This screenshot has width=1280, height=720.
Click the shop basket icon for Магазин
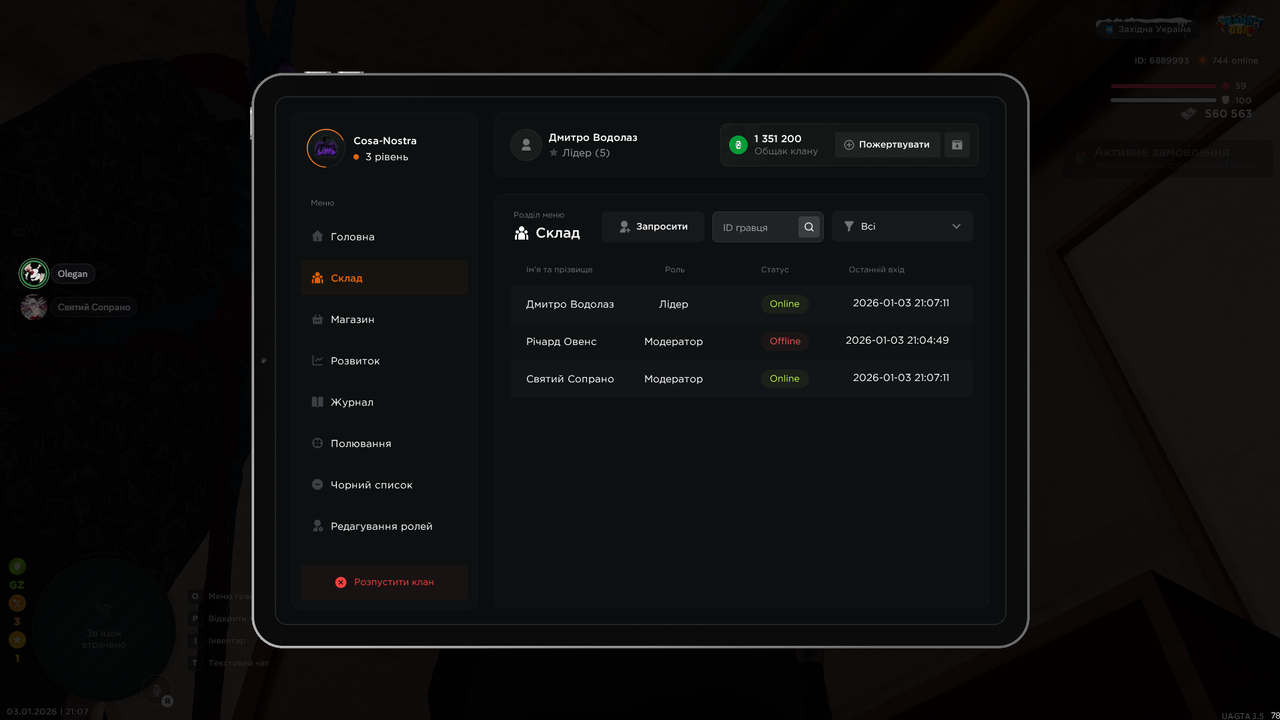click(317, 319)
